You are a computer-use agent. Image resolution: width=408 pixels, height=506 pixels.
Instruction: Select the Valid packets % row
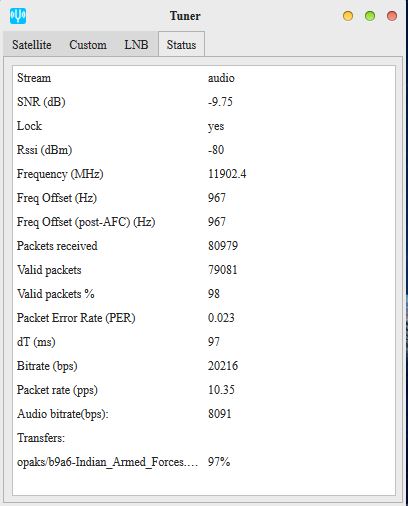[x=204, y=294]
